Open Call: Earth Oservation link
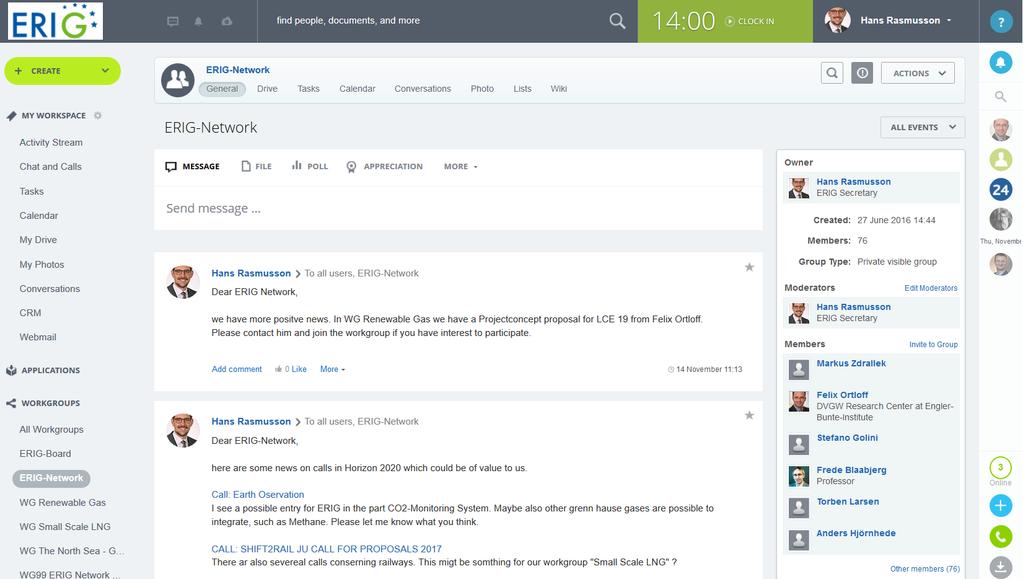1023x579 pixels. click(258, 495)
